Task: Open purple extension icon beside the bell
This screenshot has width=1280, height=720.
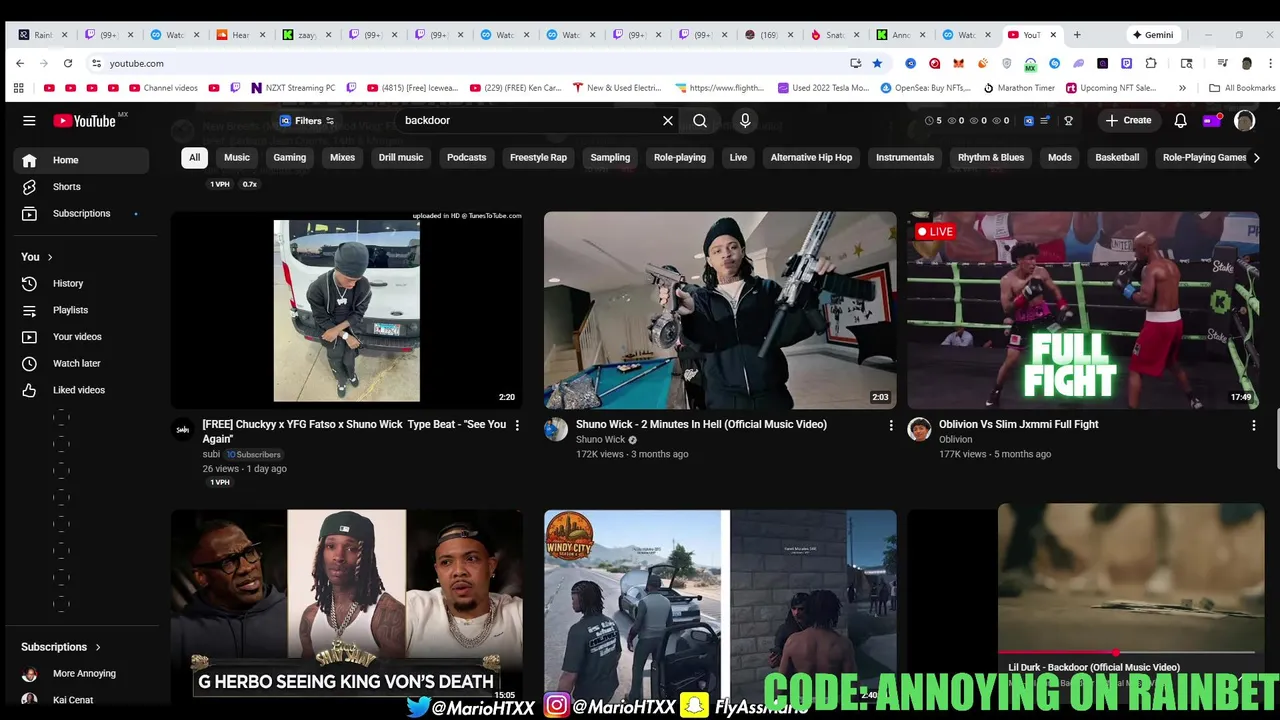Action: pos(1212,121)
